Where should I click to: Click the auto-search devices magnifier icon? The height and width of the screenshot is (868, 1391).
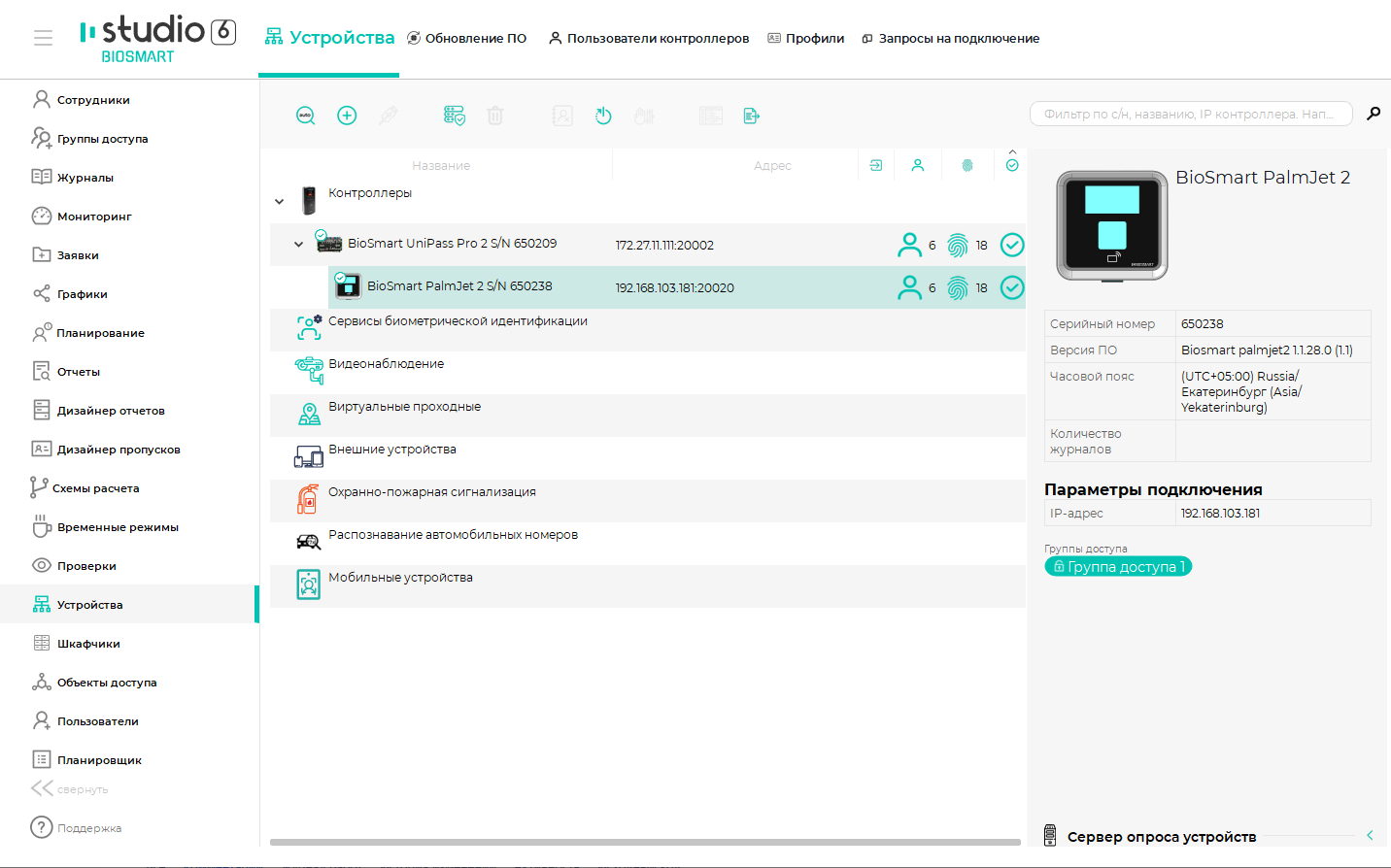[306, 116]
